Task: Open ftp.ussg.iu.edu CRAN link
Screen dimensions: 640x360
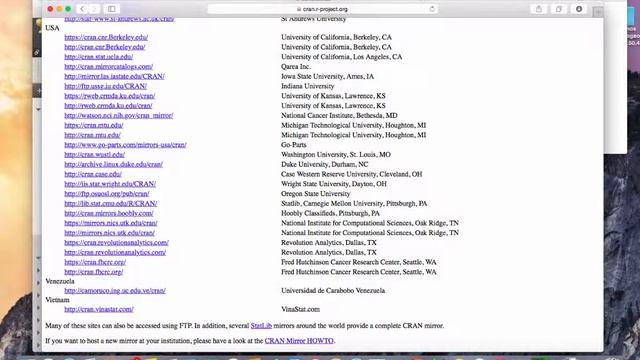Action: pos(106,86)
